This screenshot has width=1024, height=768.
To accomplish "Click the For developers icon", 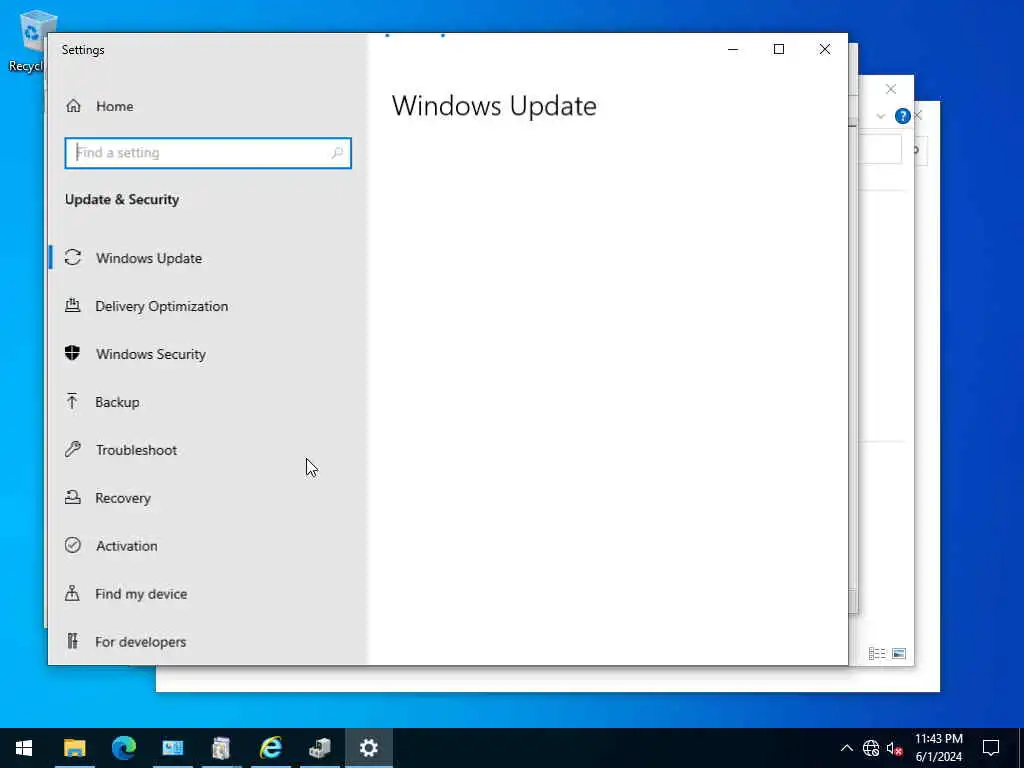I will tap(72, 641).
